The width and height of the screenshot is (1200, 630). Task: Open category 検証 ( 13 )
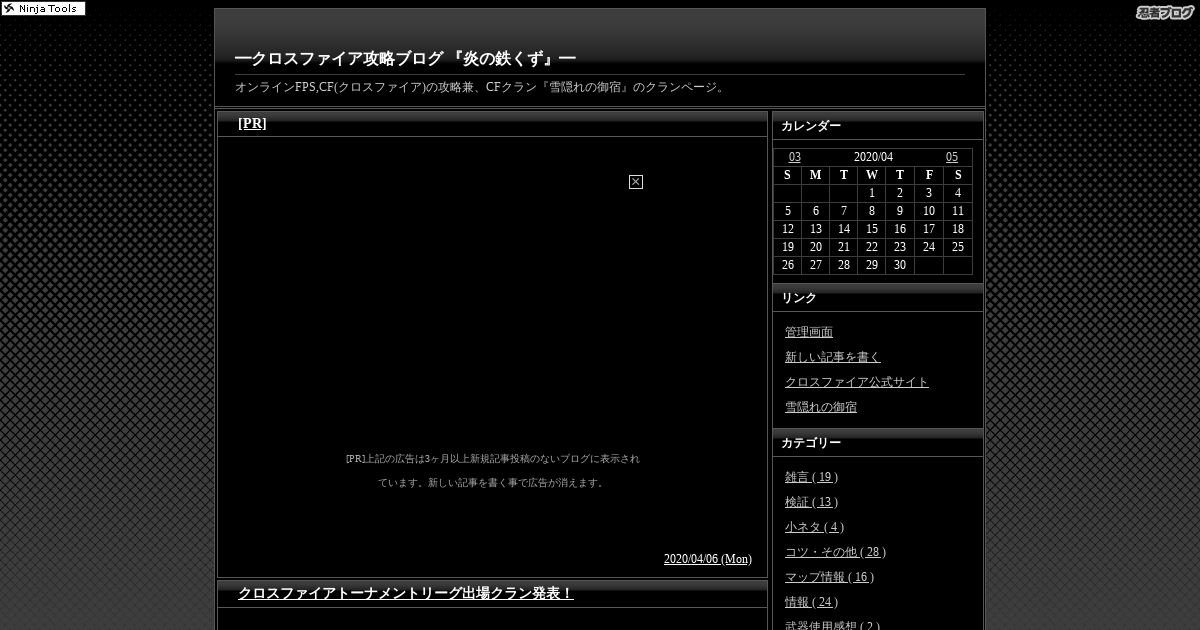811,502
